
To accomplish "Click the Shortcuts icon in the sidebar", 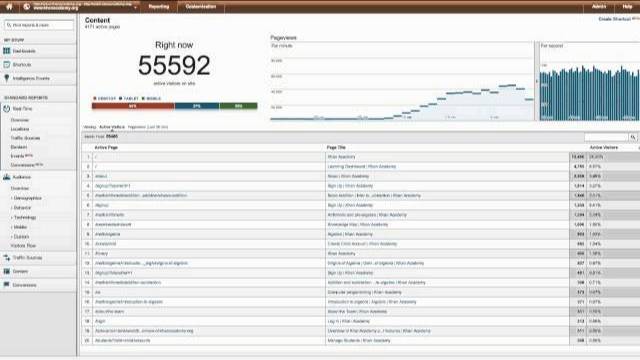I will pyautogui.click(x=7, y=64).
